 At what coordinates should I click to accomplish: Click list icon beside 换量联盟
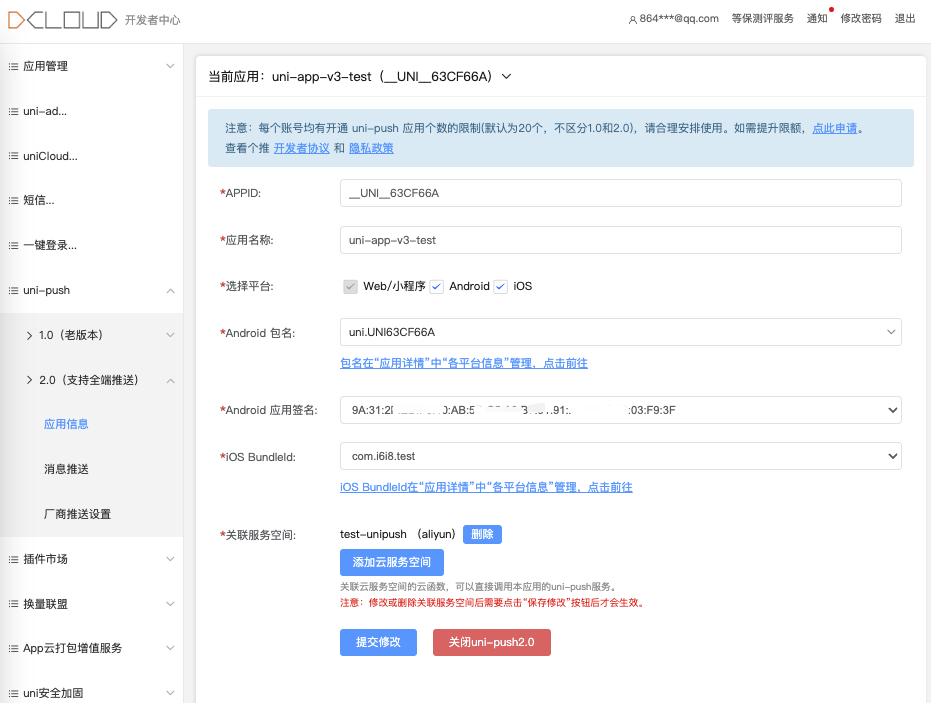pos(13,604)
